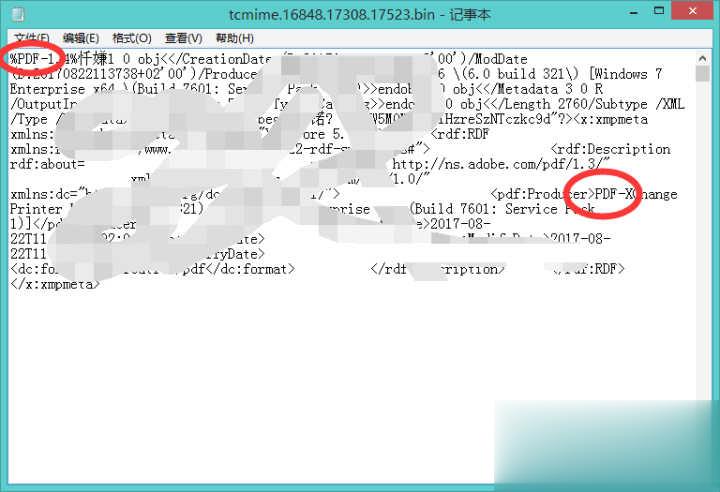Open the 帮助(H) menu

(235, 38)
